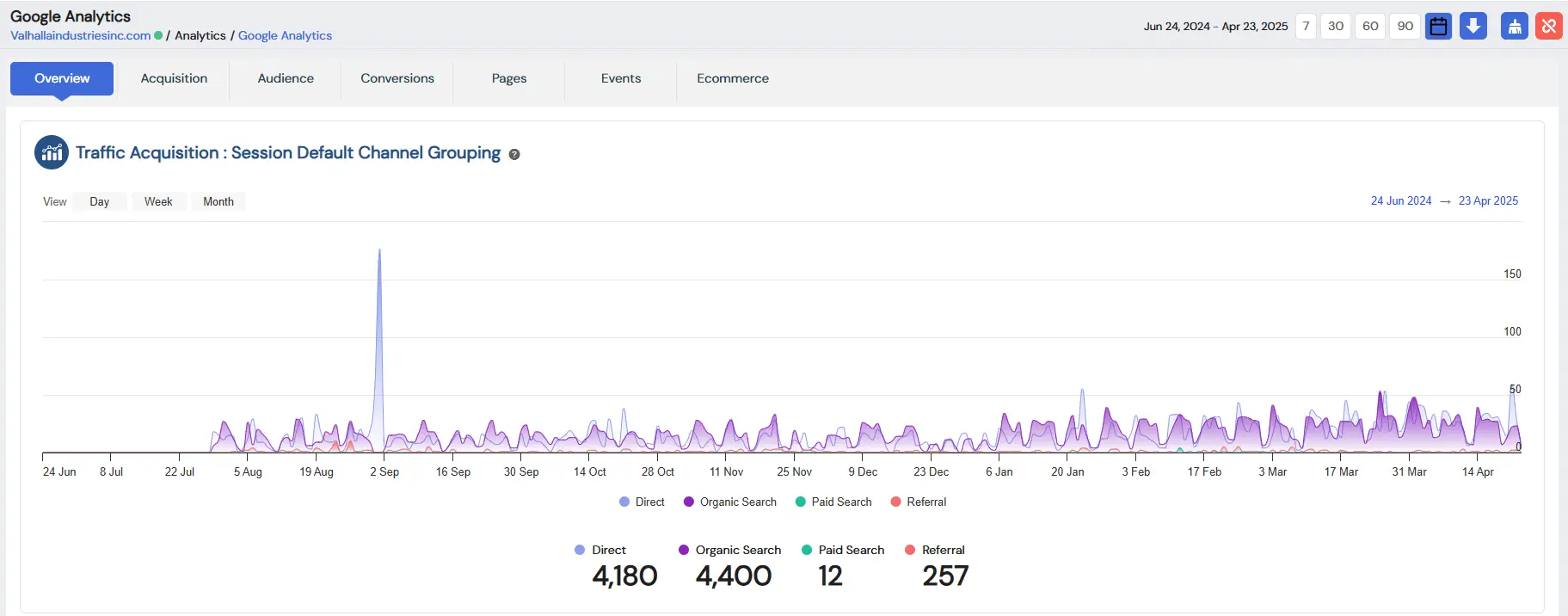The image size is (1568, 616).
Task: Click the blue download arrow icon
Action: [1473, 26]
